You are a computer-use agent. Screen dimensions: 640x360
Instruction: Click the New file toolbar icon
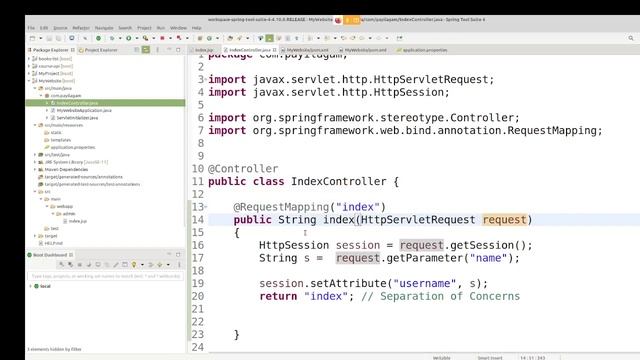click(x=32, y=38)
